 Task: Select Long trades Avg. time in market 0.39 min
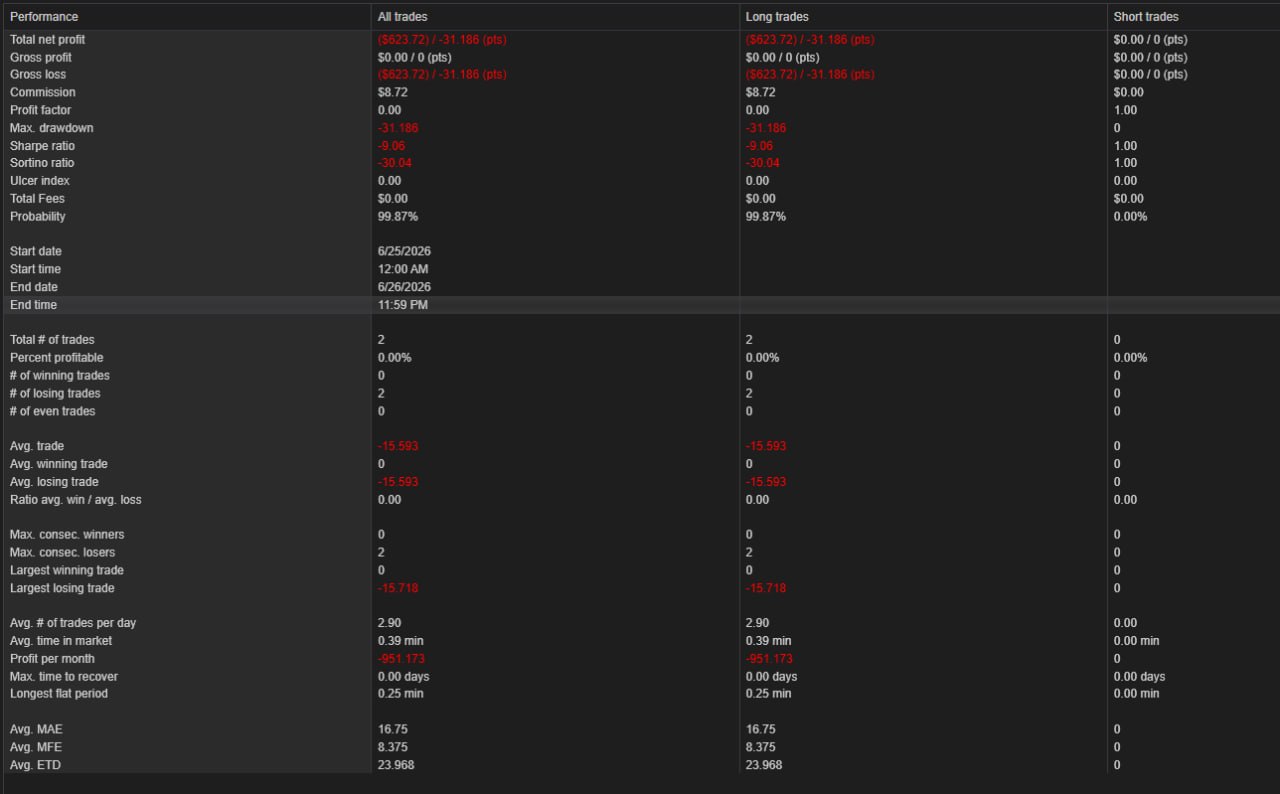pyautogui.click(x=768, y=641)
